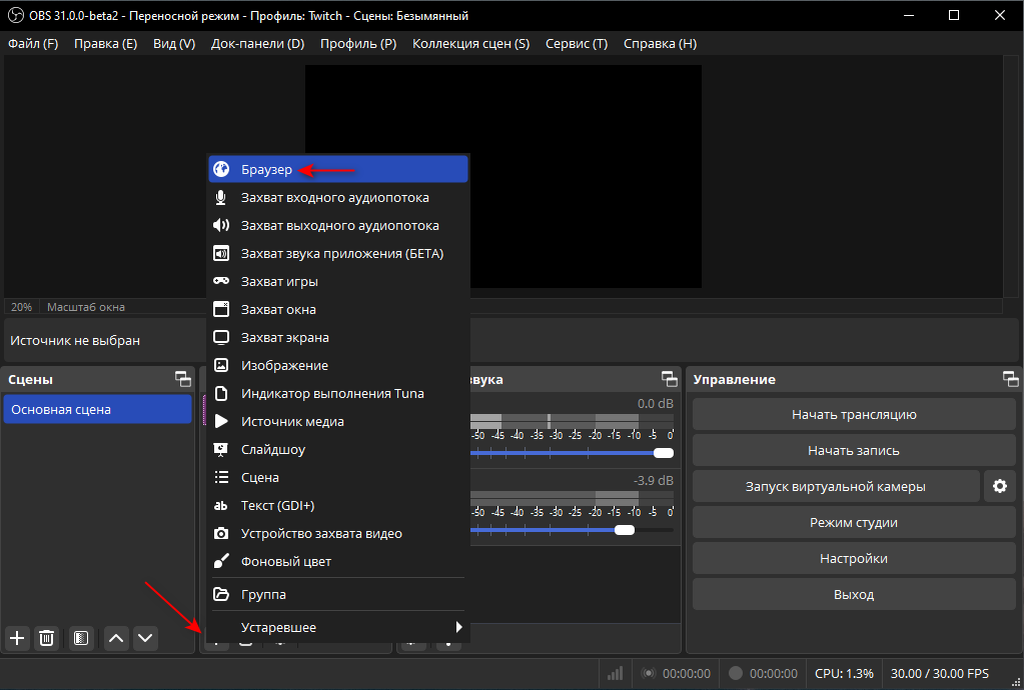Add Слайдшоу source
Image resolution: width=1024 pixels, height=690 pixels.
338,450
